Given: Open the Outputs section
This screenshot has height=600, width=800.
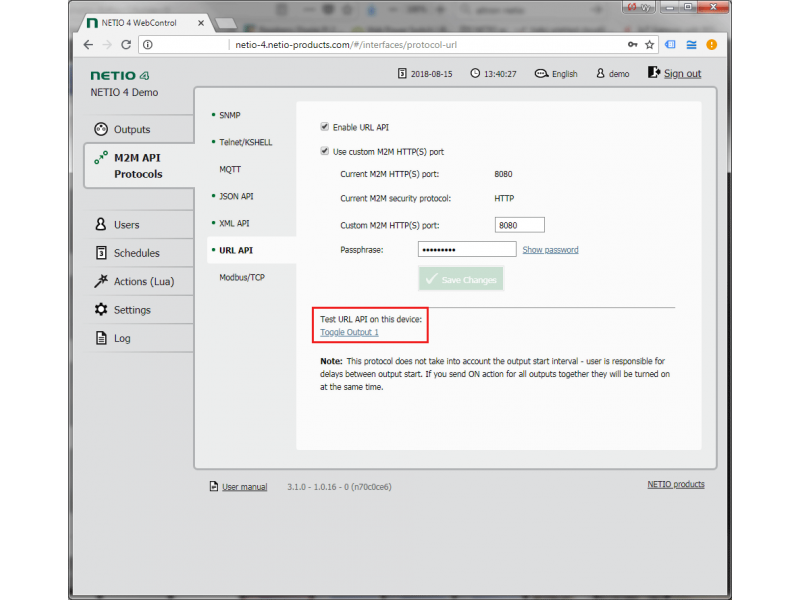Looking at the screenshot, I should pyautogui.click(x=139, y=129).
